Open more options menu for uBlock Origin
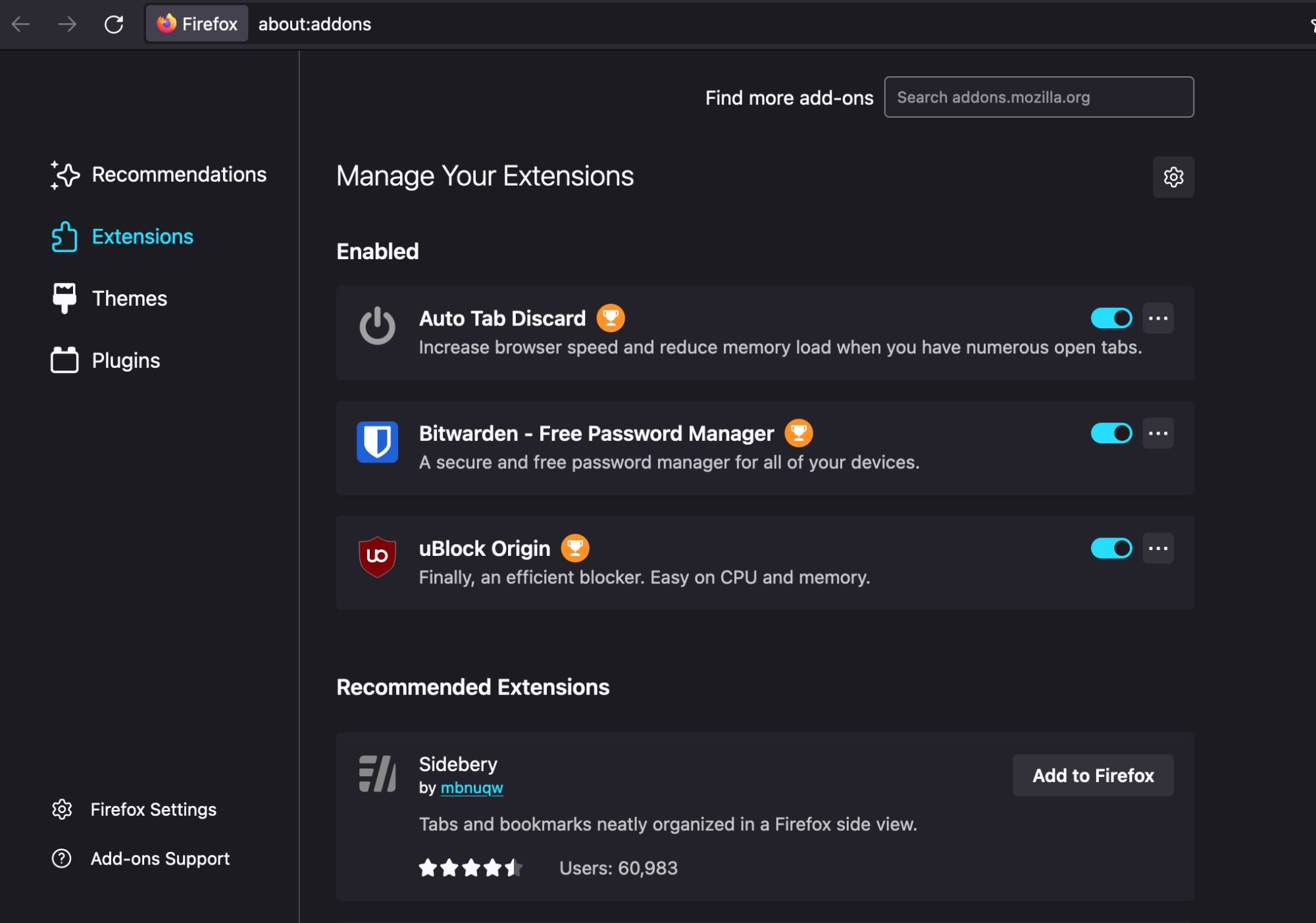 [1158, 548]
